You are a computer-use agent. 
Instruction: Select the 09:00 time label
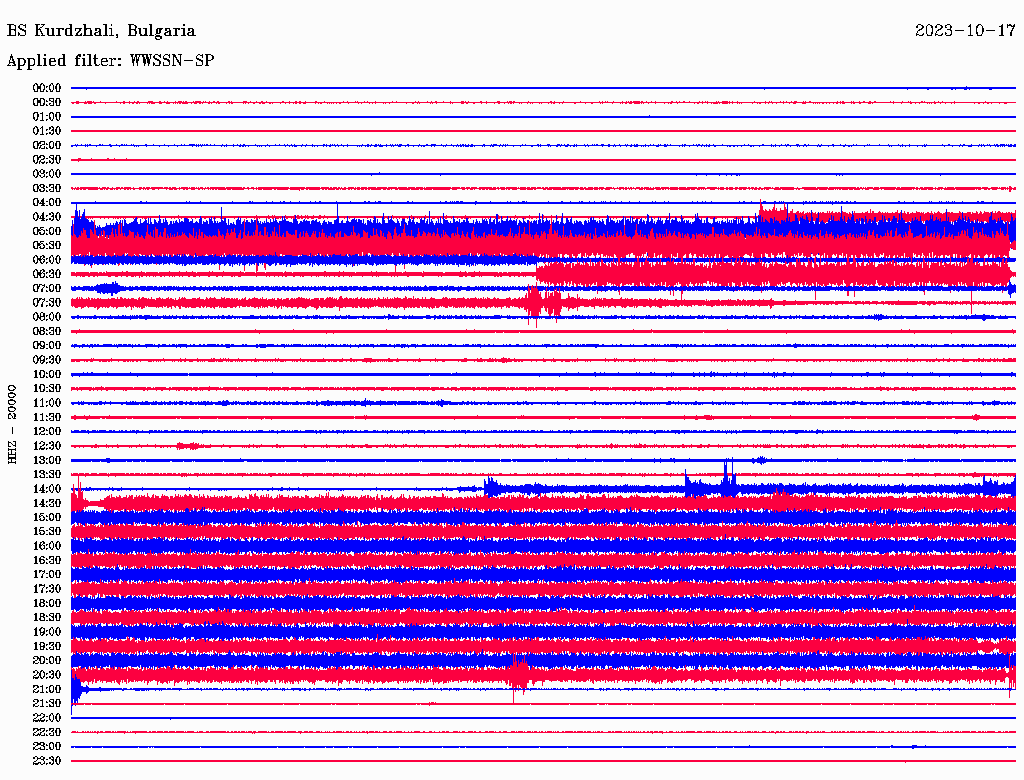(x=46, y=346)
